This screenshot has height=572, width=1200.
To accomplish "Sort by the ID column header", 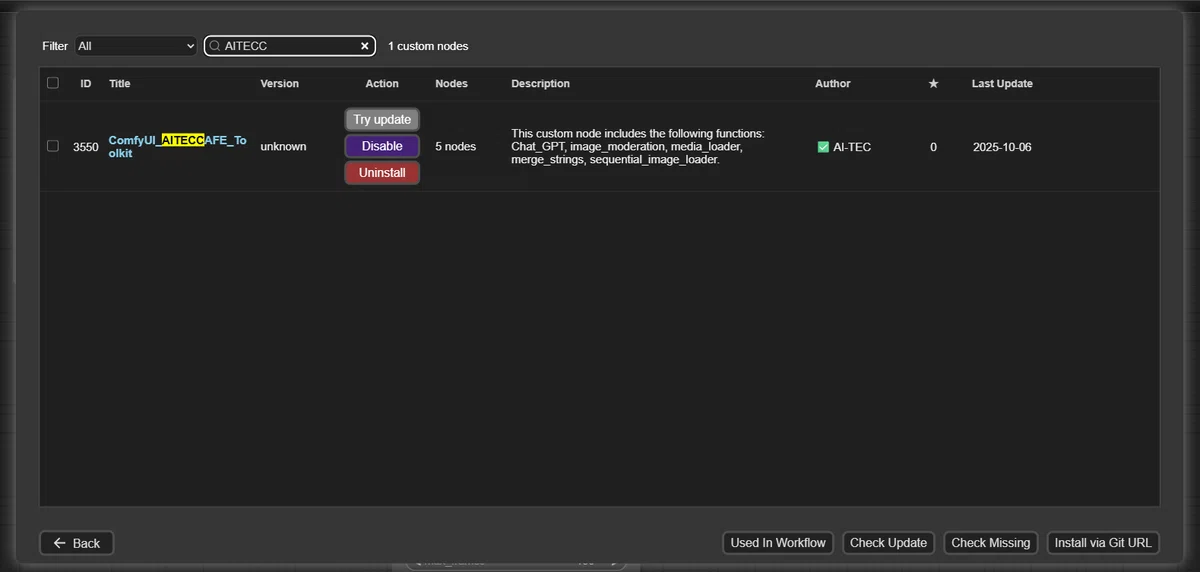I will click(x=86, y=84).
